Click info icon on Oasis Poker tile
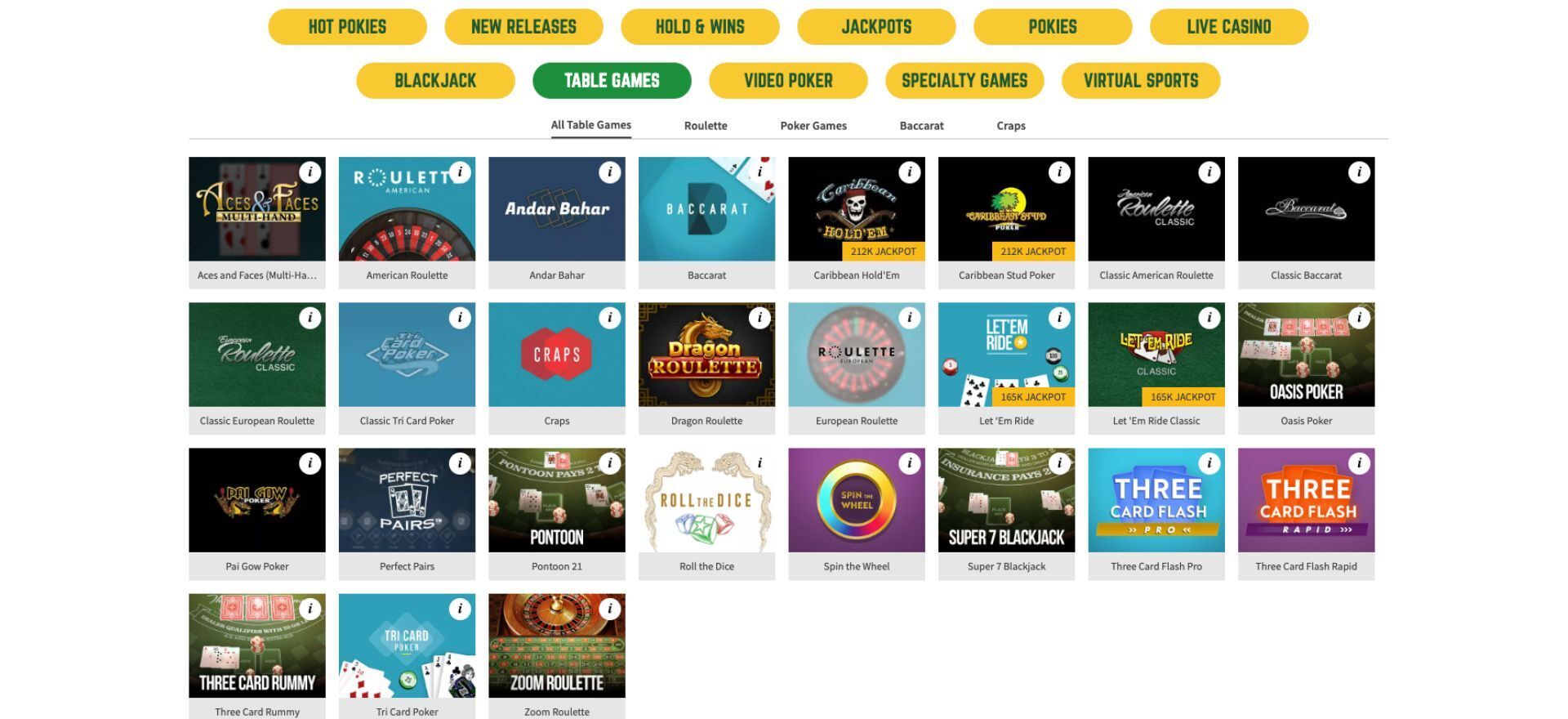 pyautogui.click(x=1359, y=318)
